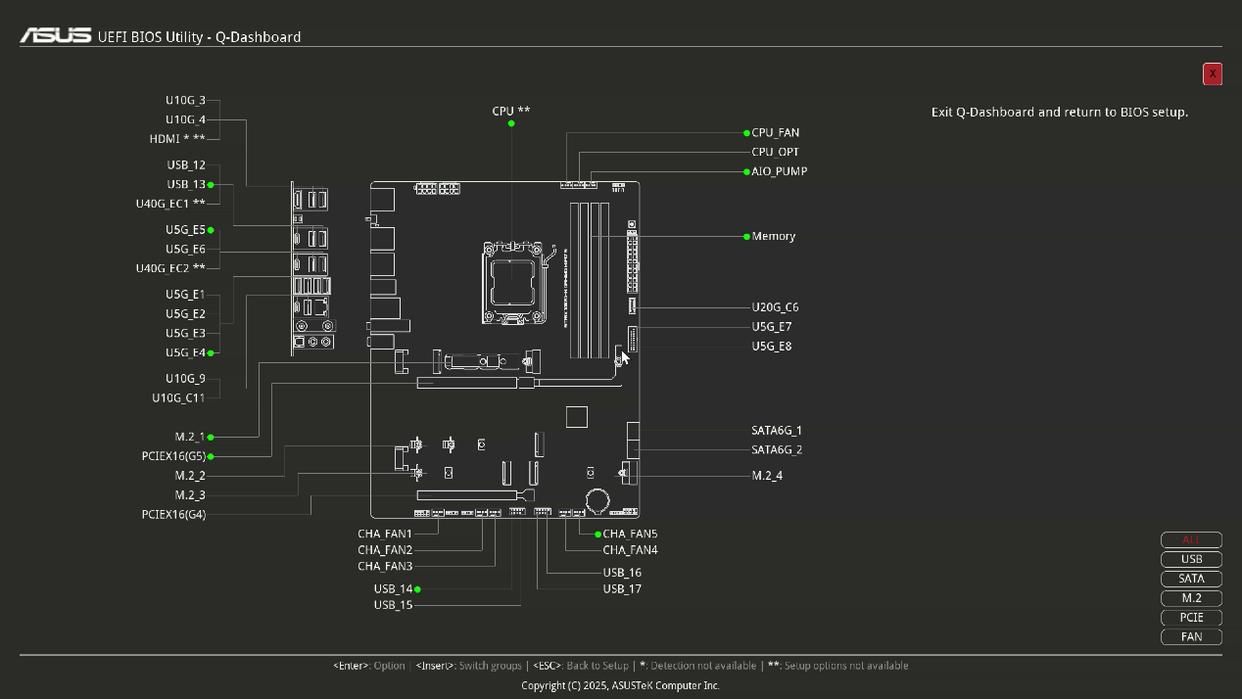Select the USB_16 header label
Viewport: 1242px width, 699px height.
622,573
